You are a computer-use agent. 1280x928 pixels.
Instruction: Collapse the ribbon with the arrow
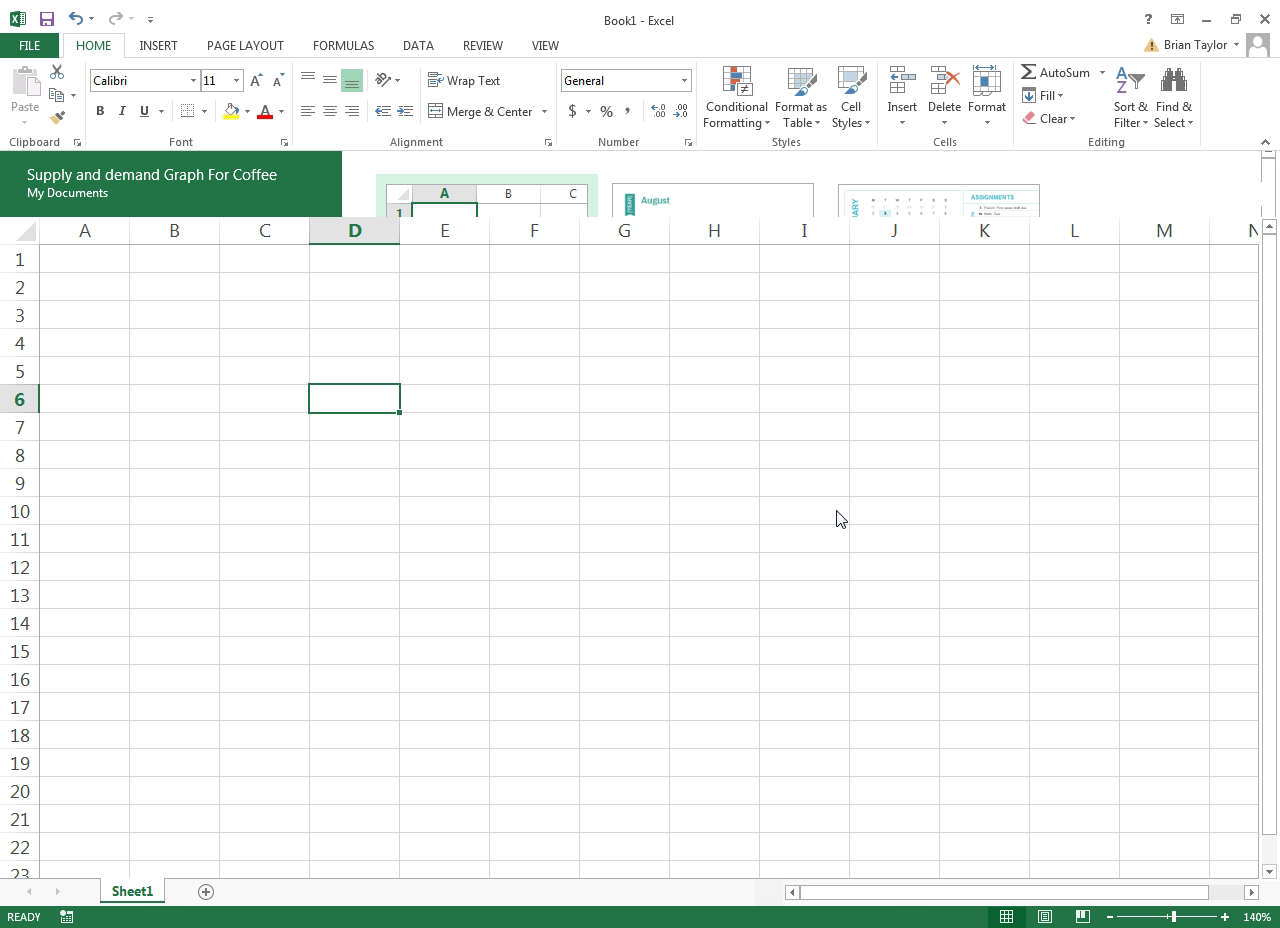(1266, 143)
